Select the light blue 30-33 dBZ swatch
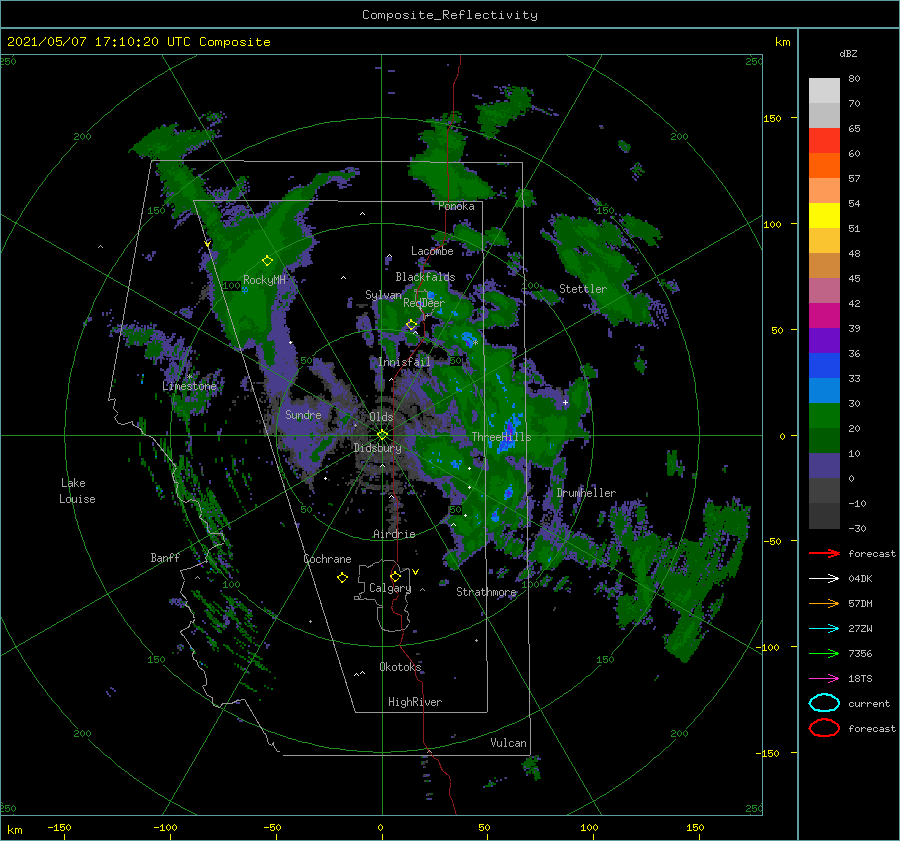The image size is (900, 841). 824,390
